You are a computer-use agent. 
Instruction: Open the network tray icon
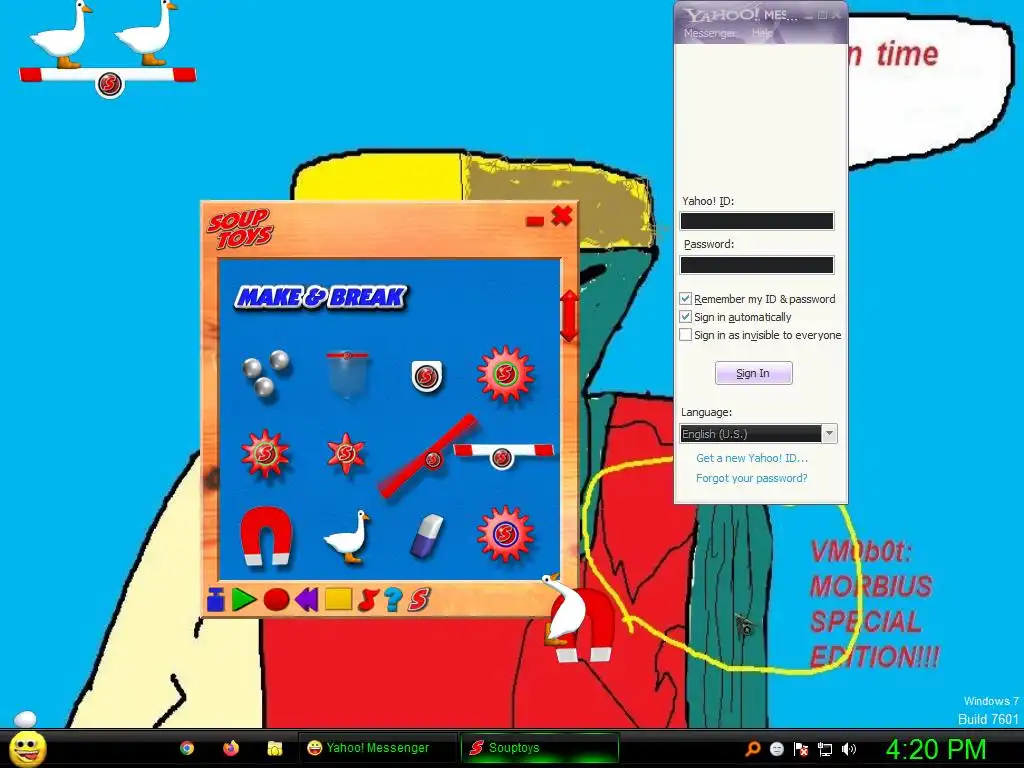point(825,749)
